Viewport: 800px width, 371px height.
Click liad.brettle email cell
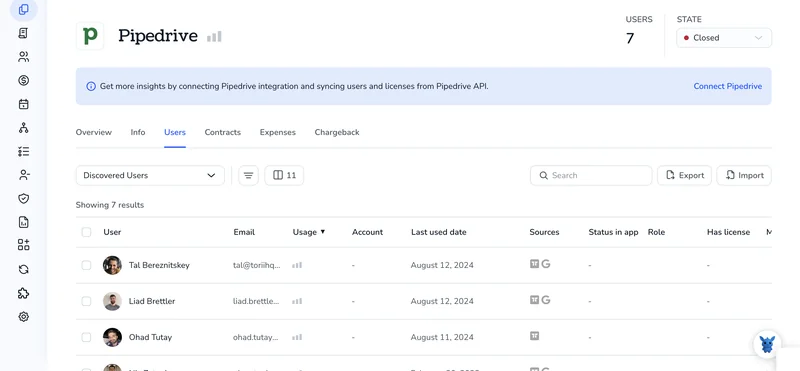tap(256, 301)
